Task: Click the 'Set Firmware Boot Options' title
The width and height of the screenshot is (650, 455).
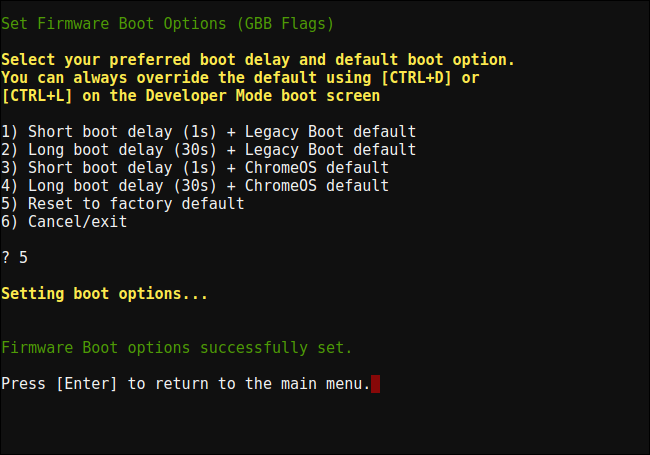Action: point(114,24)
